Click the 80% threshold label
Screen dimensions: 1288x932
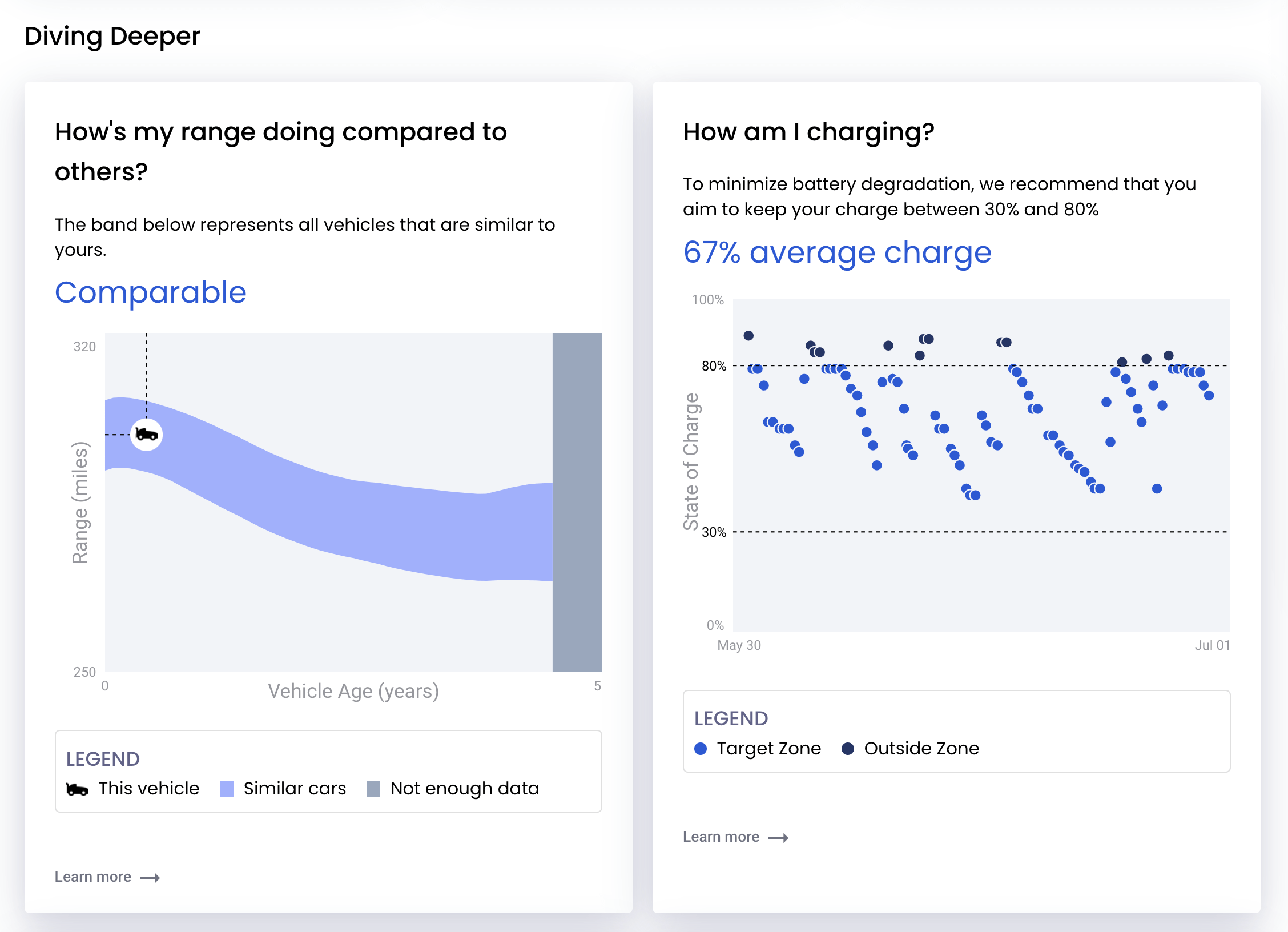coord(714,366)
